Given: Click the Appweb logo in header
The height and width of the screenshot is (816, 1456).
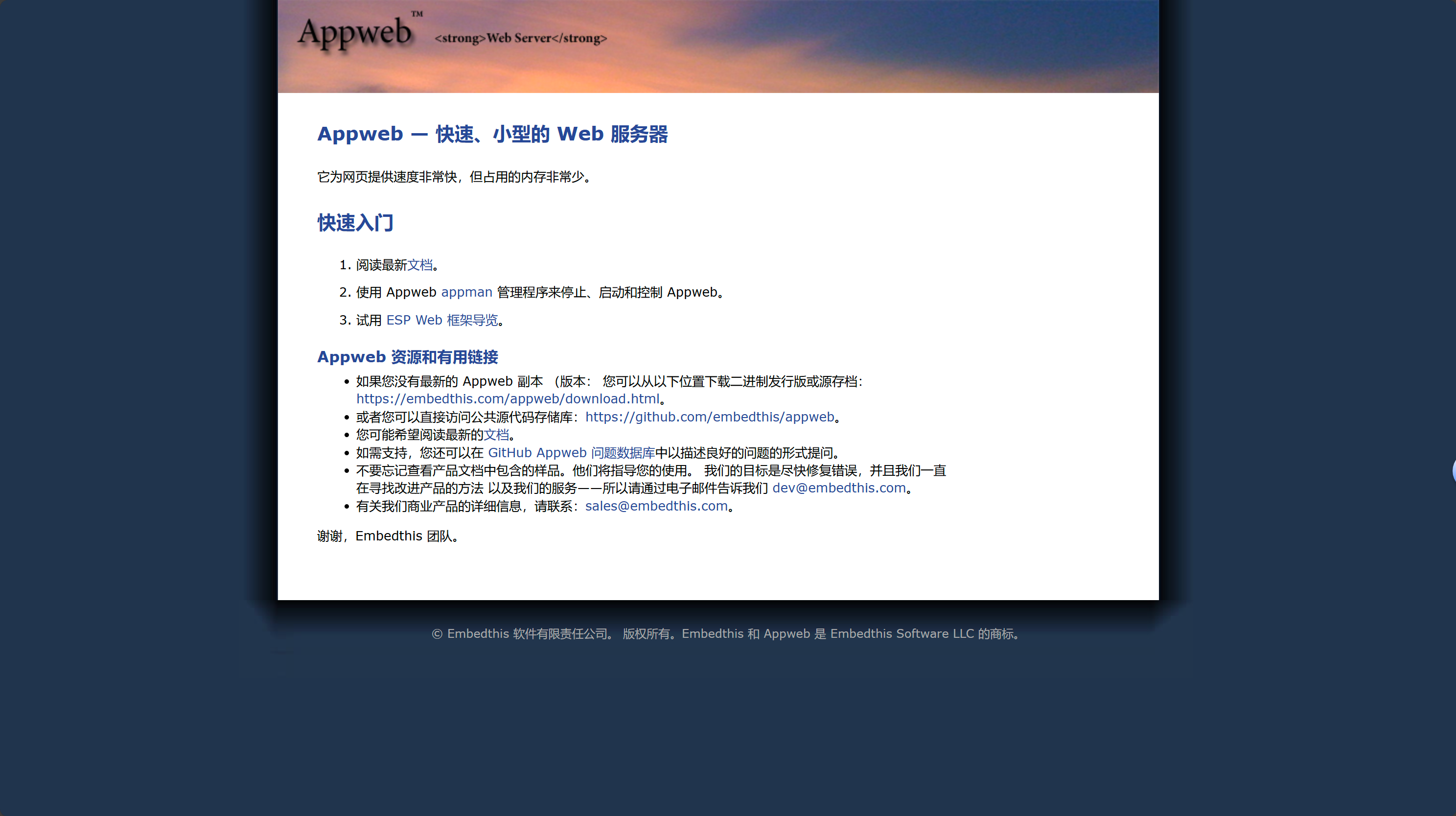Looking at the screenshot, I should (355, 33).
